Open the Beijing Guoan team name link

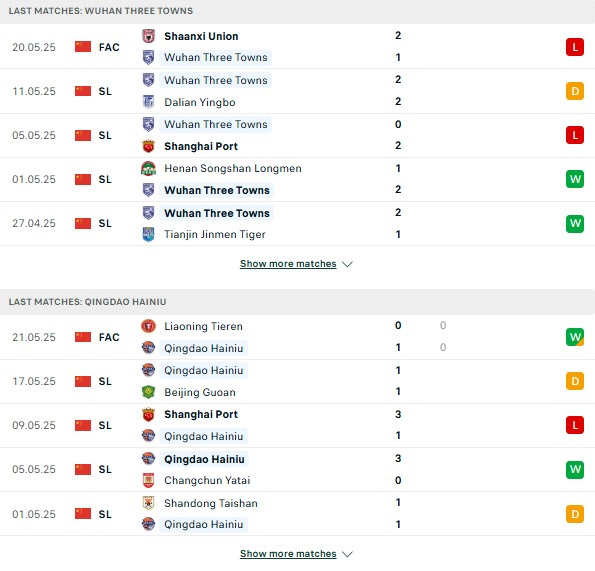pyautogui.click(x=200, y=392)
